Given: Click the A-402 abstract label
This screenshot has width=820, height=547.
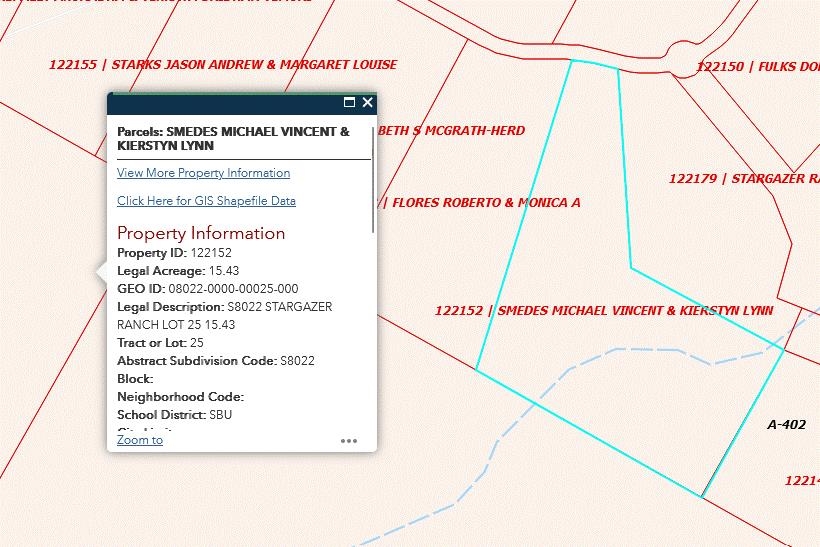Looking at the screenshot, I should (x=786, y=425).
